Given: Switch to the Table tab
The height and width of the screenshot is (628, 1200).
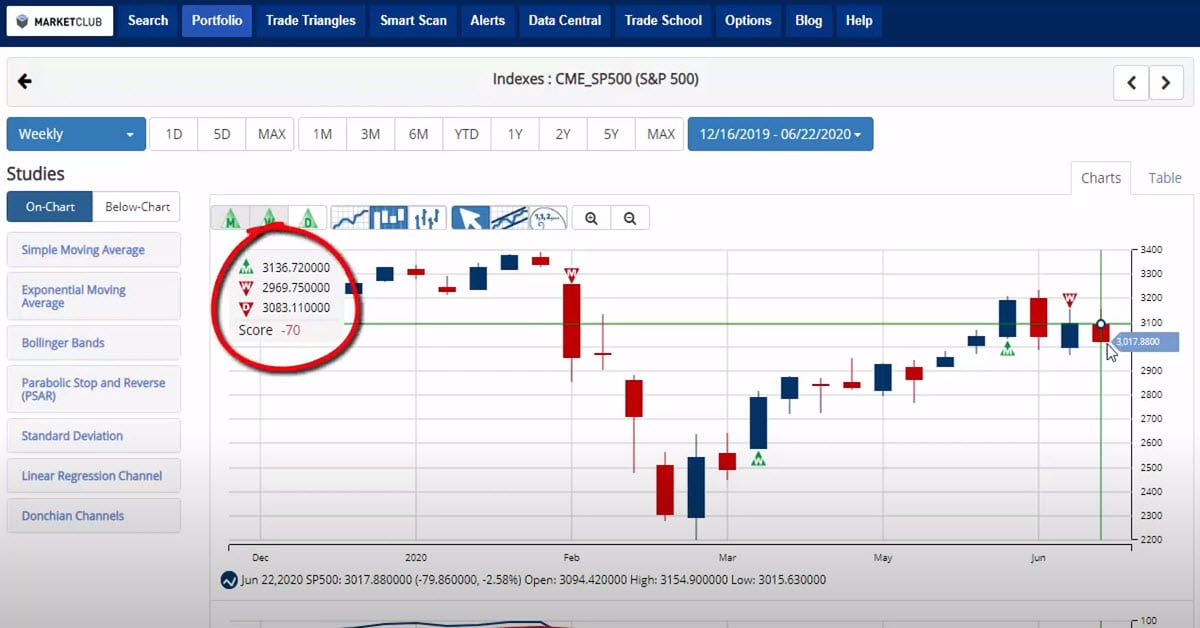Looking at the screenshot, I should click(x=1164, y=178).
